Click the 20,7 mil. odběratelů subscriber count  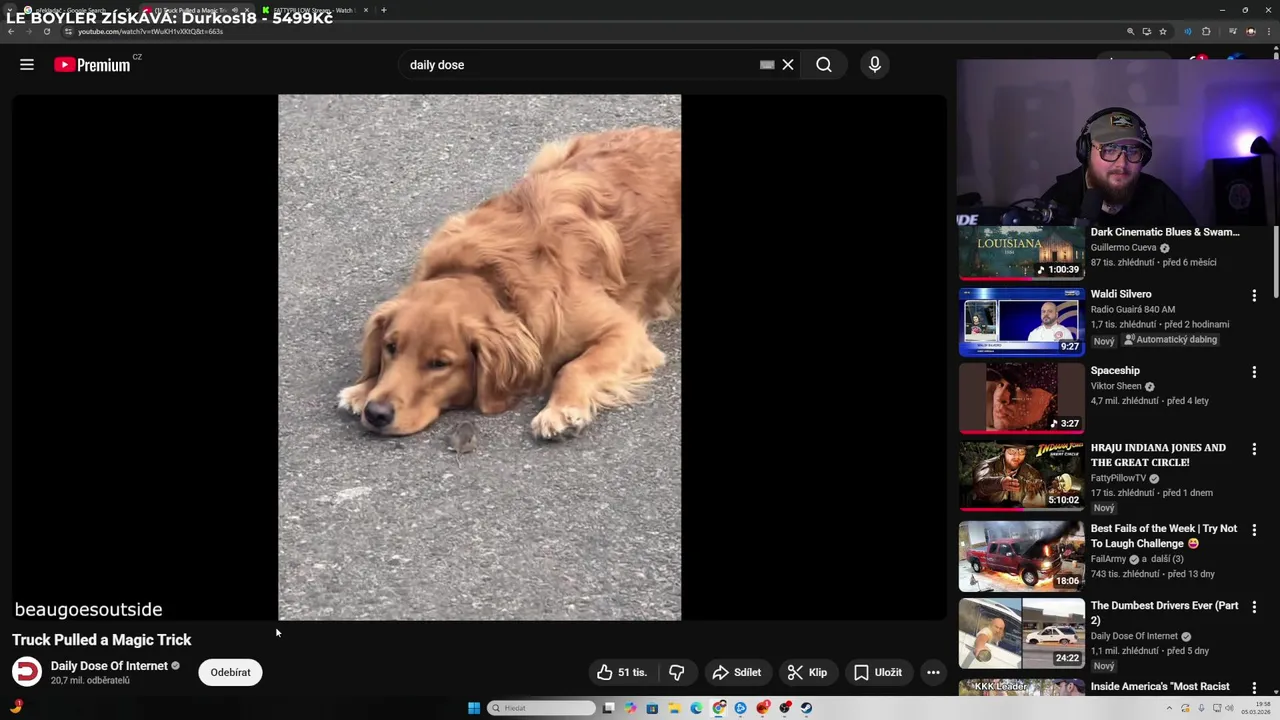pos(90,681)
